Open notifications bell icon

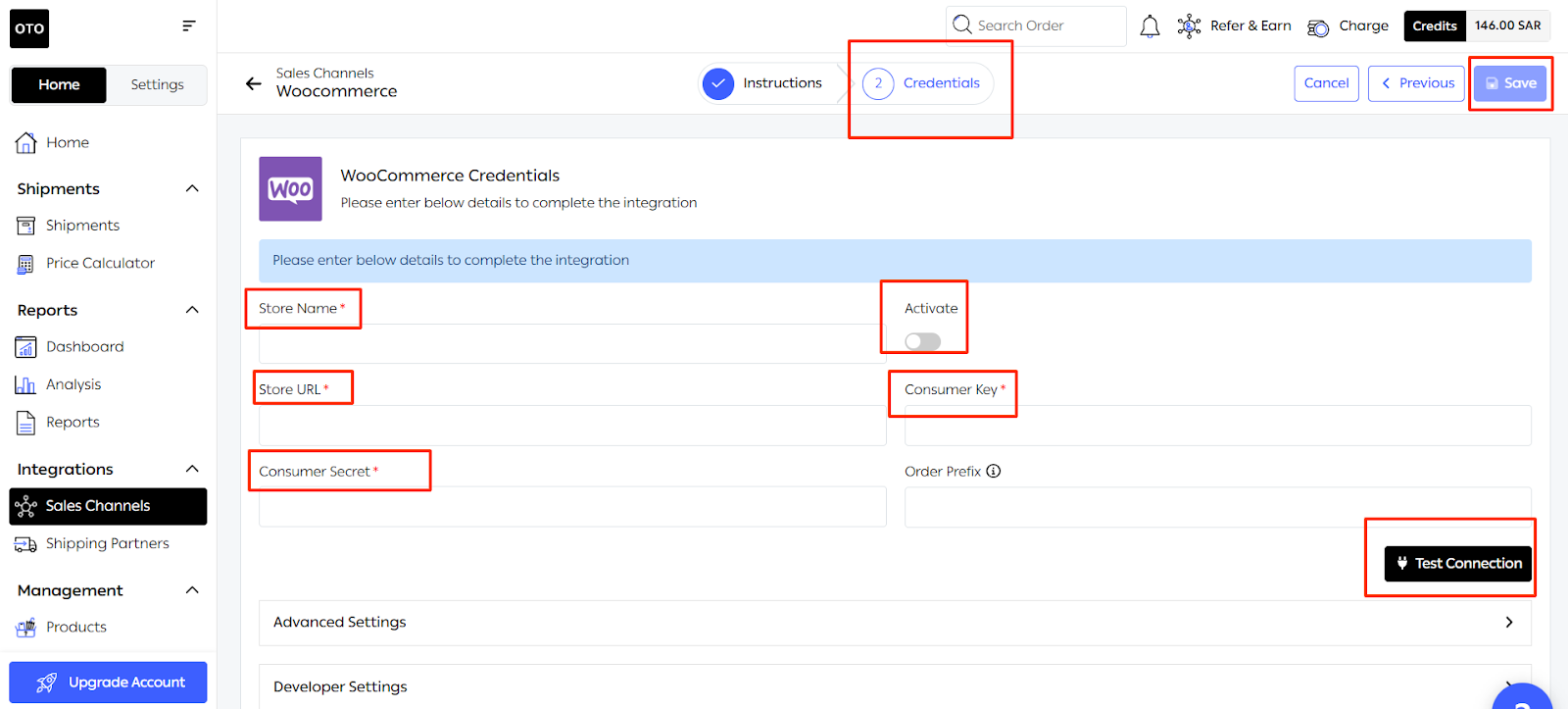[x=1150, y=26]
